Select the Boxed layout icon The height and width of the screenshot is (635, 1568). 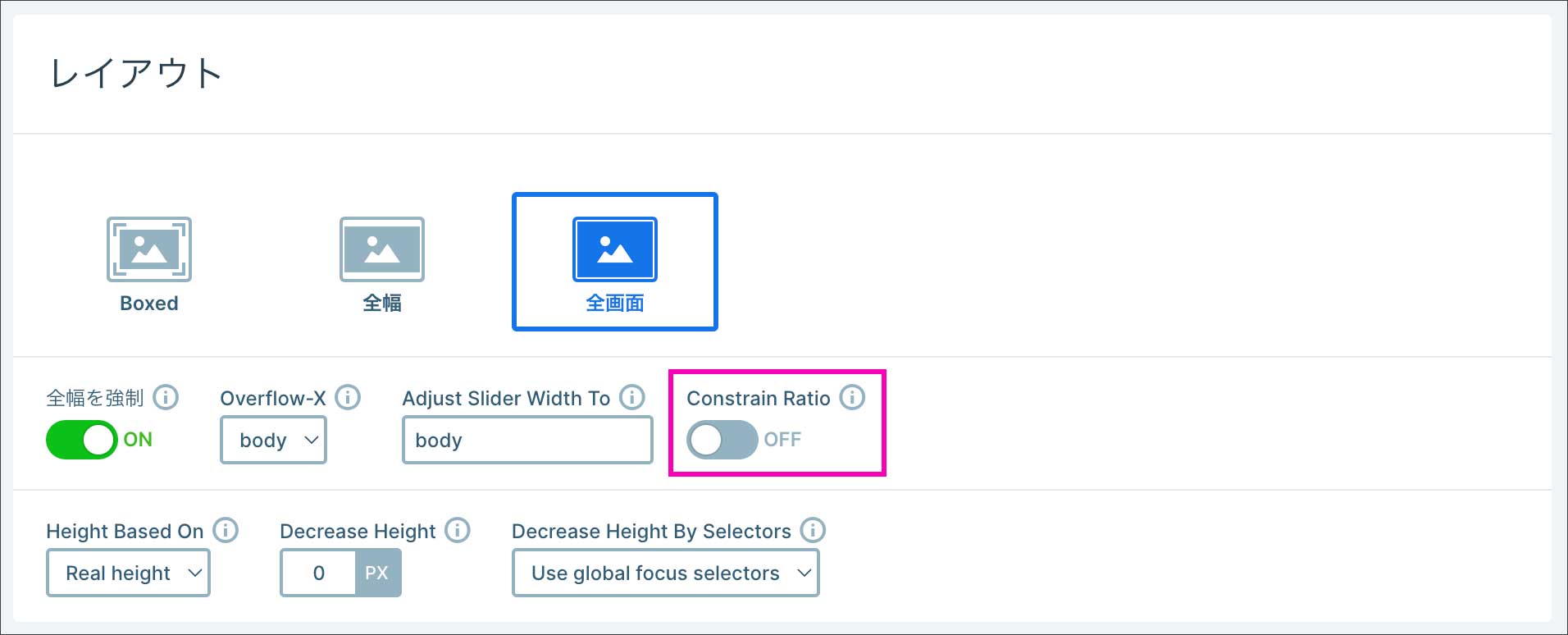(148, 249)
